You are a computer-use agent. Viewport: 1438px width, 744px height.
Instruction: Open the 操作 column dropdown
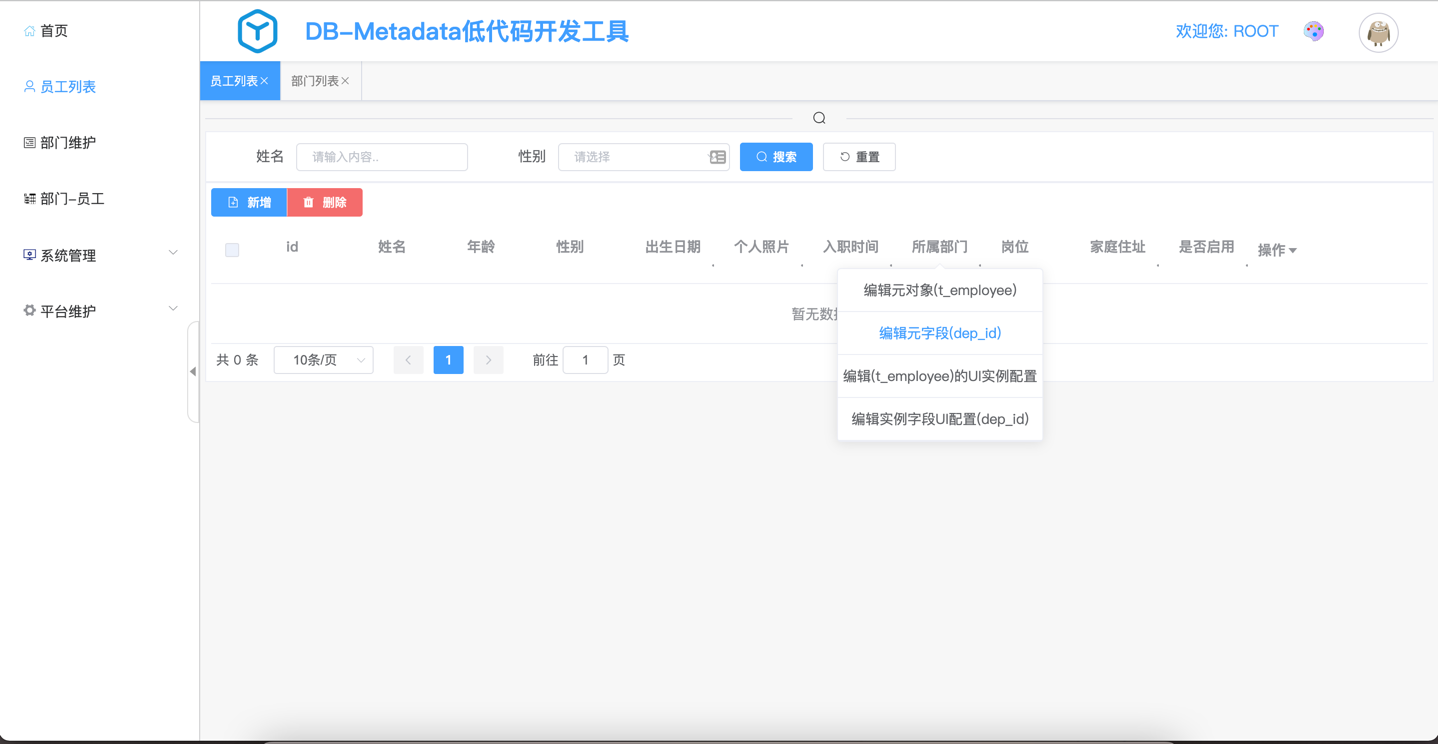tap(1277, 250)
